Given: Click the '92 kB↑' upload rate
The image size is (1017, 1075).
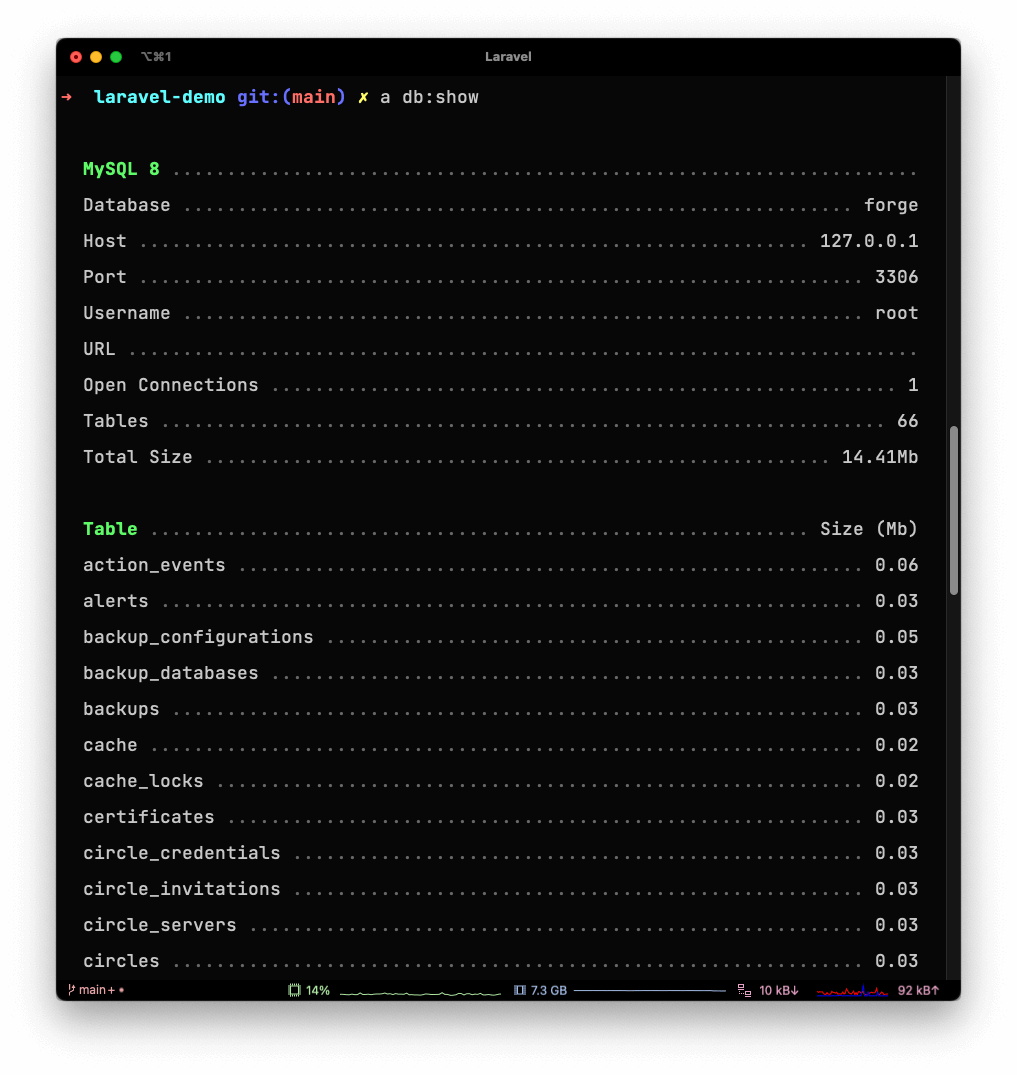Looking at the screenshot, I should (918, 990).
